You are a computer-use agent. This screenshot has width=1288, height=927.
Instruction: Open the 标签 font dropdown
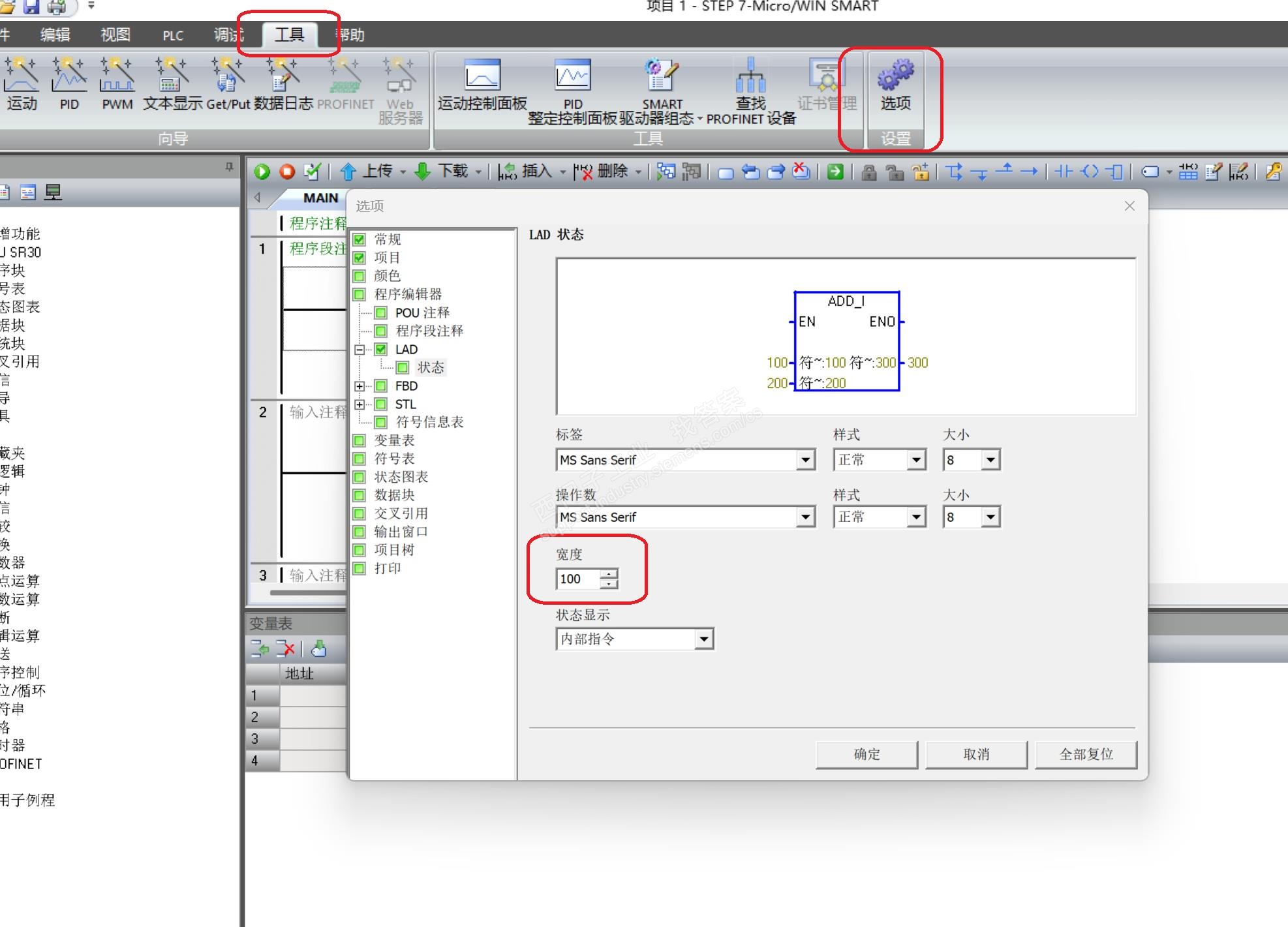pyautogui.click(x=806, y=460)
